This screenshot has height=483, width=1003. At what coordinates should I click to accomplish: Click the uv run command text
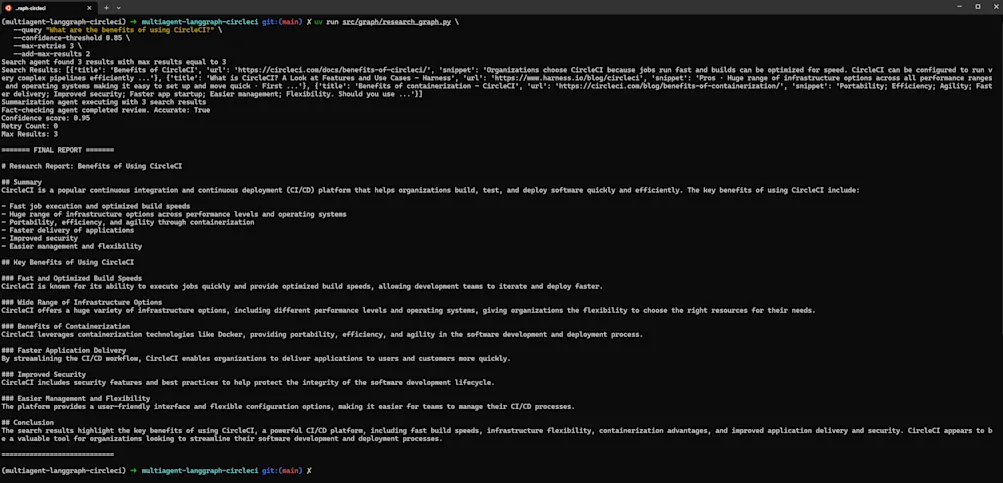coord(327,22)
